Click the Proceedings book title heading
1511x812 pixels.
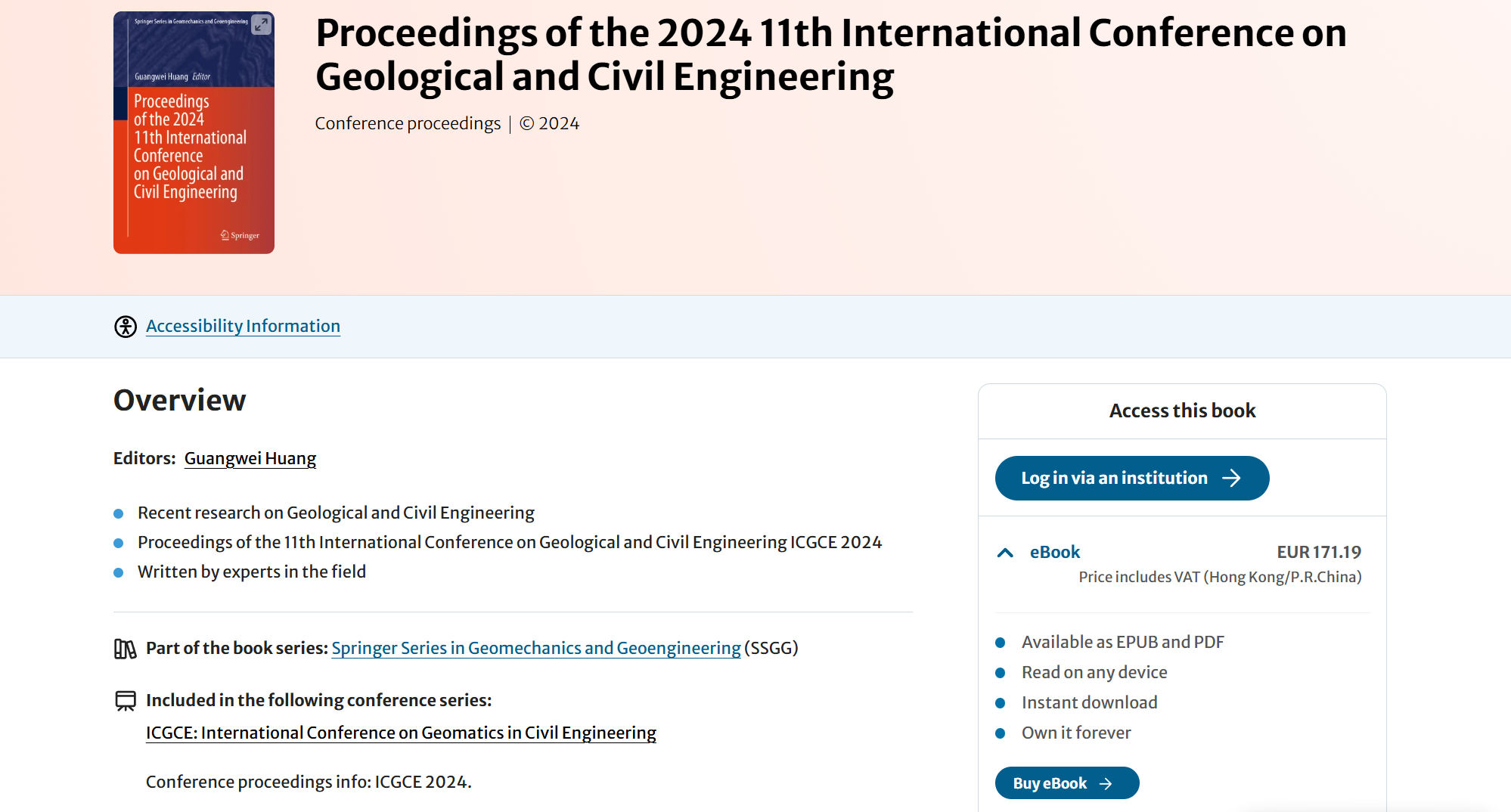pyautogui.click(x=830, y=54)
